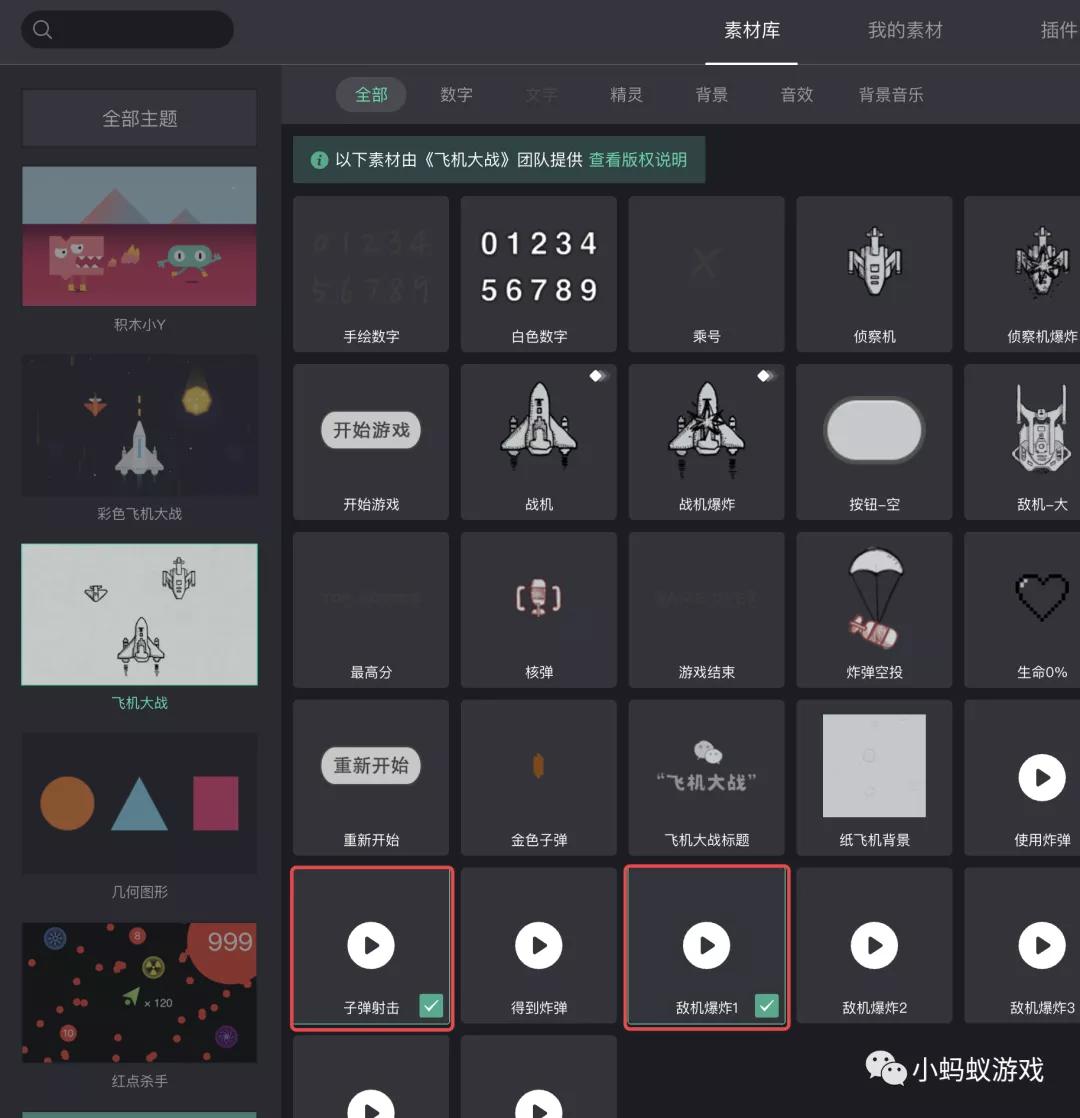Switch to the 音效 sound filter

796,94
